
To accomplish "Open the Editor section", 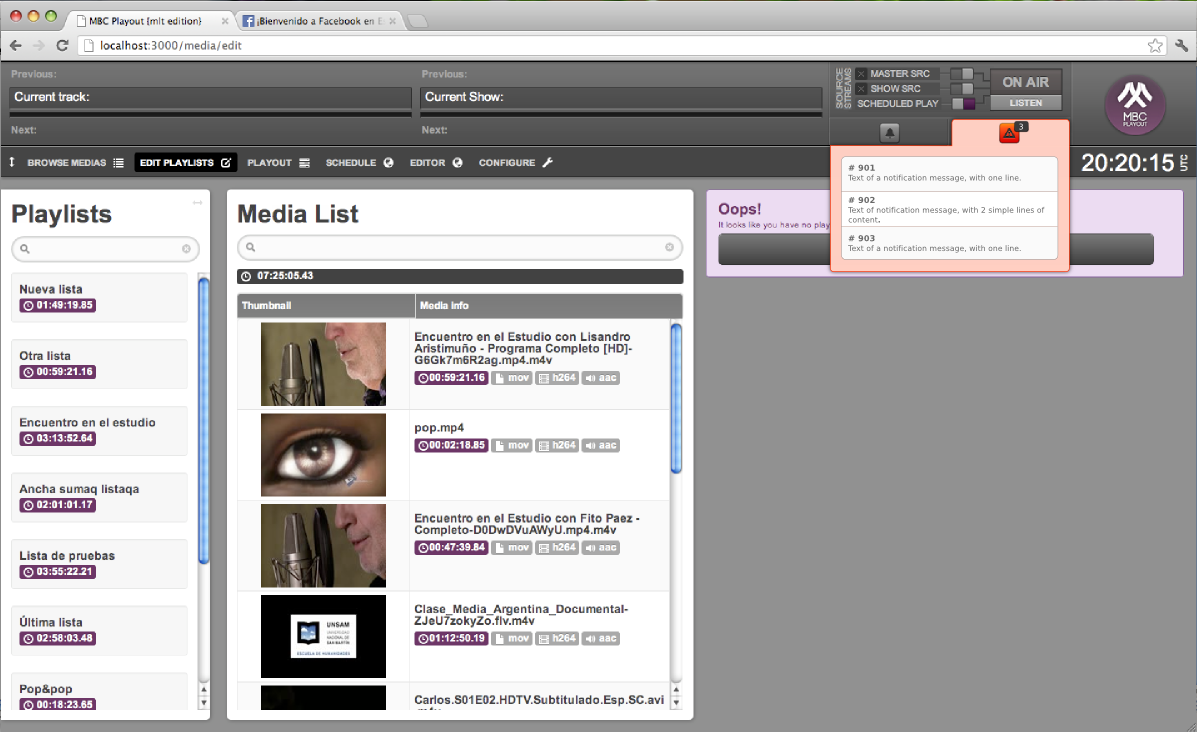I will [x=436, y=163].
